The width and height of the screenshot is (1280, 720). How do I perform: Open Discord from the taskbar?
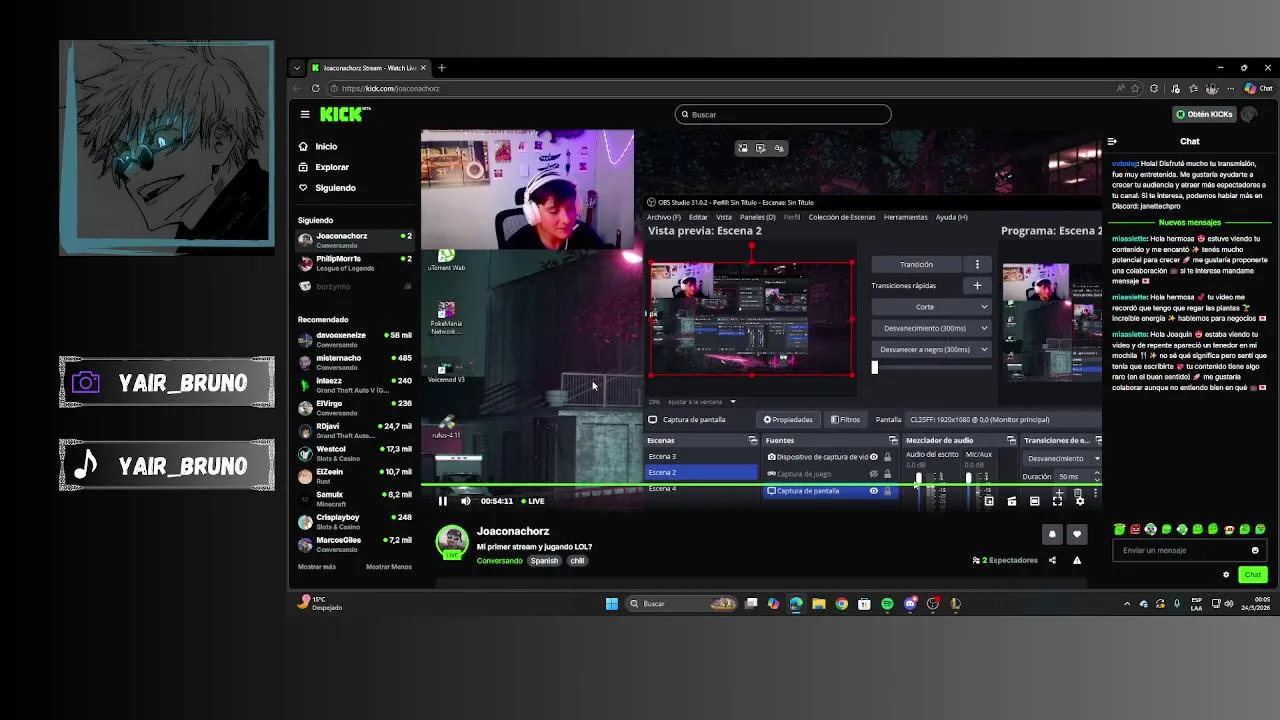tap(910, 603)
